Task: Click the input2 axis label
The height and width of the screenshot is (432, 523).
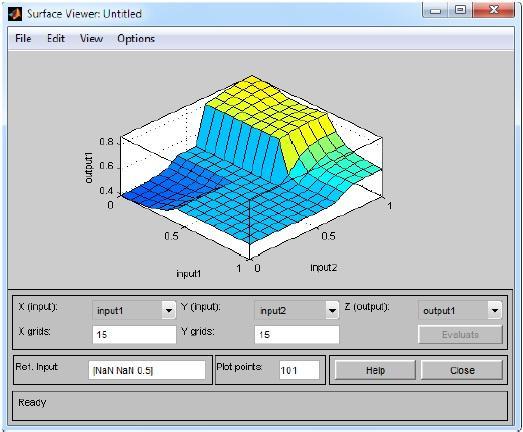Action: 324,268
